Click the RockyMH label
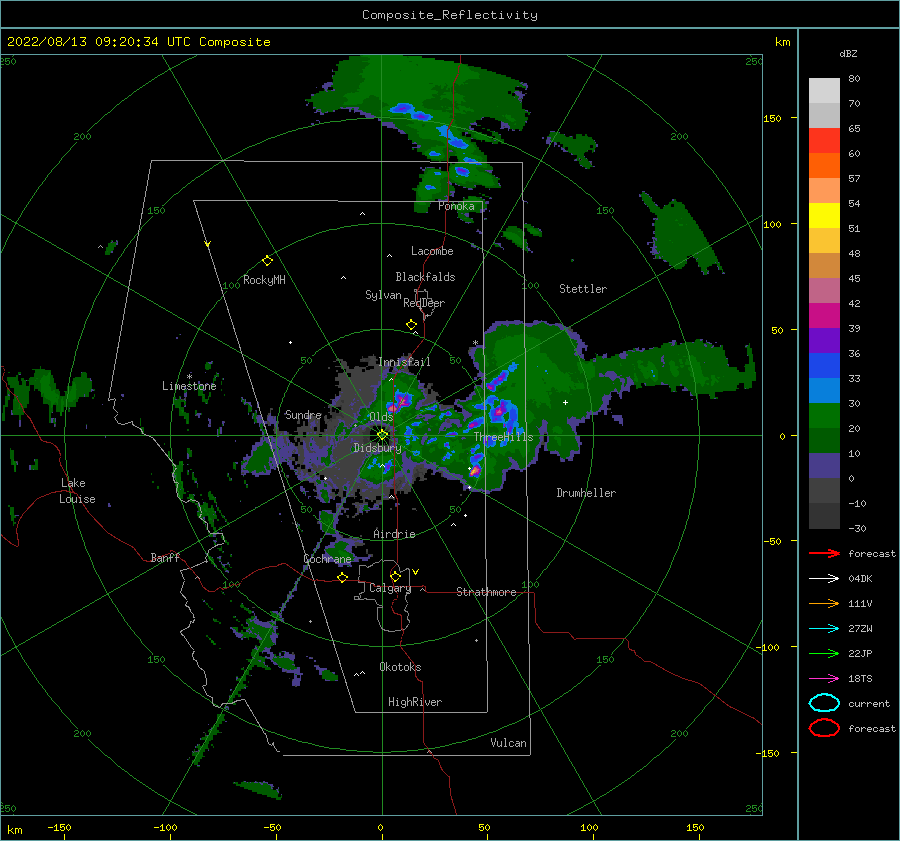900x841 pixels. tap(264, 280)
